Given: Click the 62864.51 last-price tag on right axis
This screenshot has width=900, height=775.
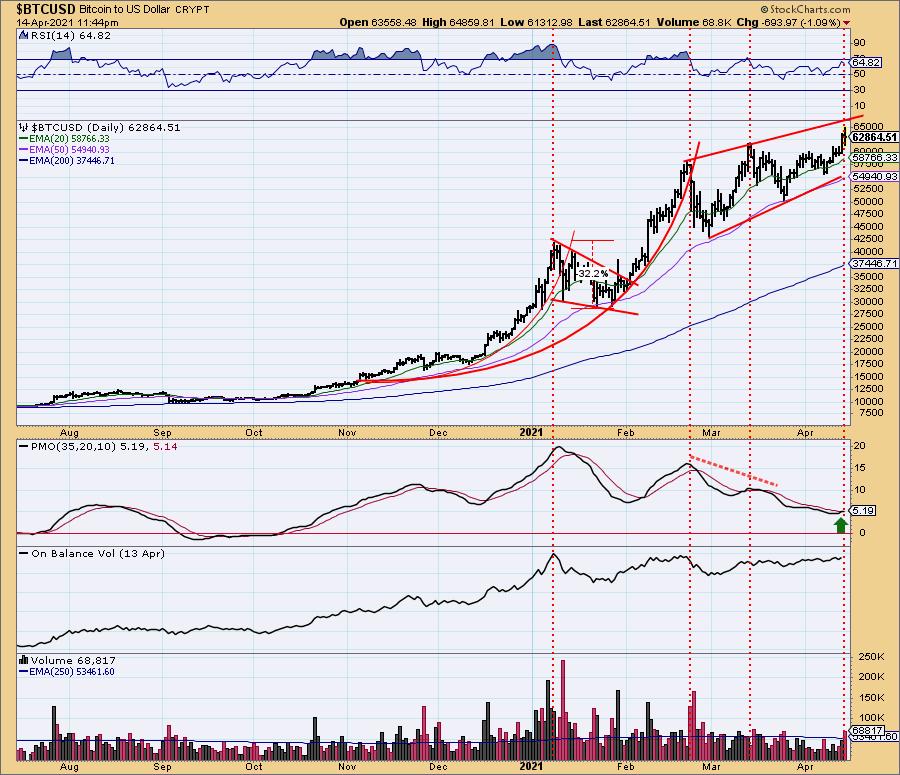Looking at the screenshot, I should 874,137.
